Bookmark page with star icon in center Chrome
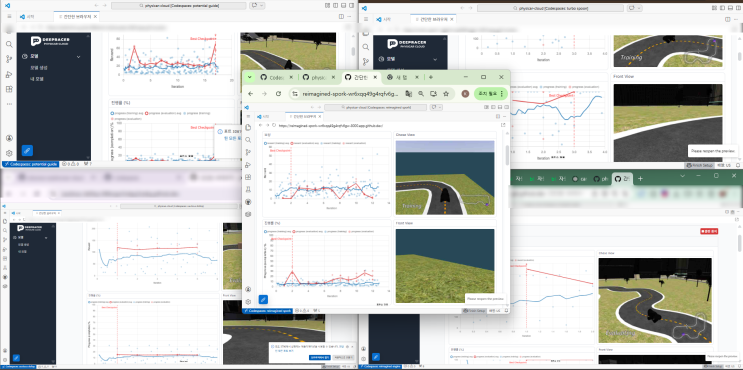743x370 pixels. [446, 94]
